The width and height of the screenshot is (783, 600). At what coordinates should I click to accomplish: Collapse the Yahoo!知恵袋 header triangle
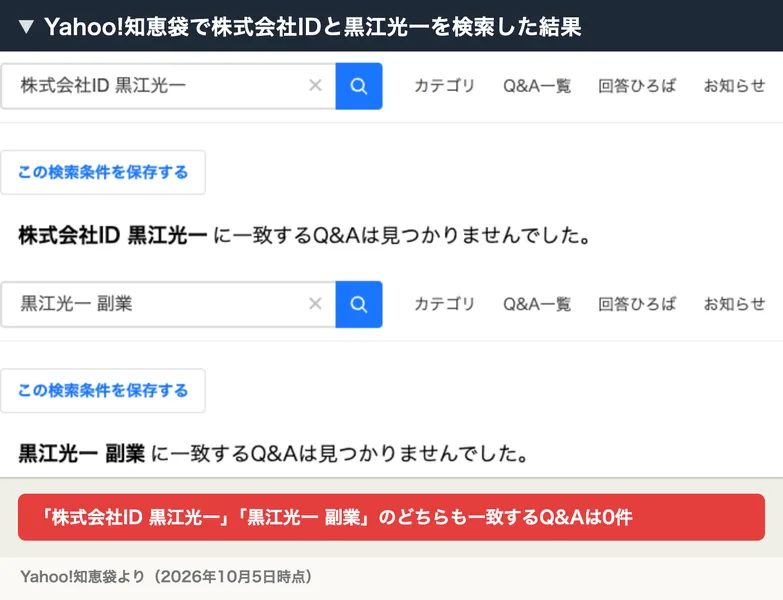point(26,26)
